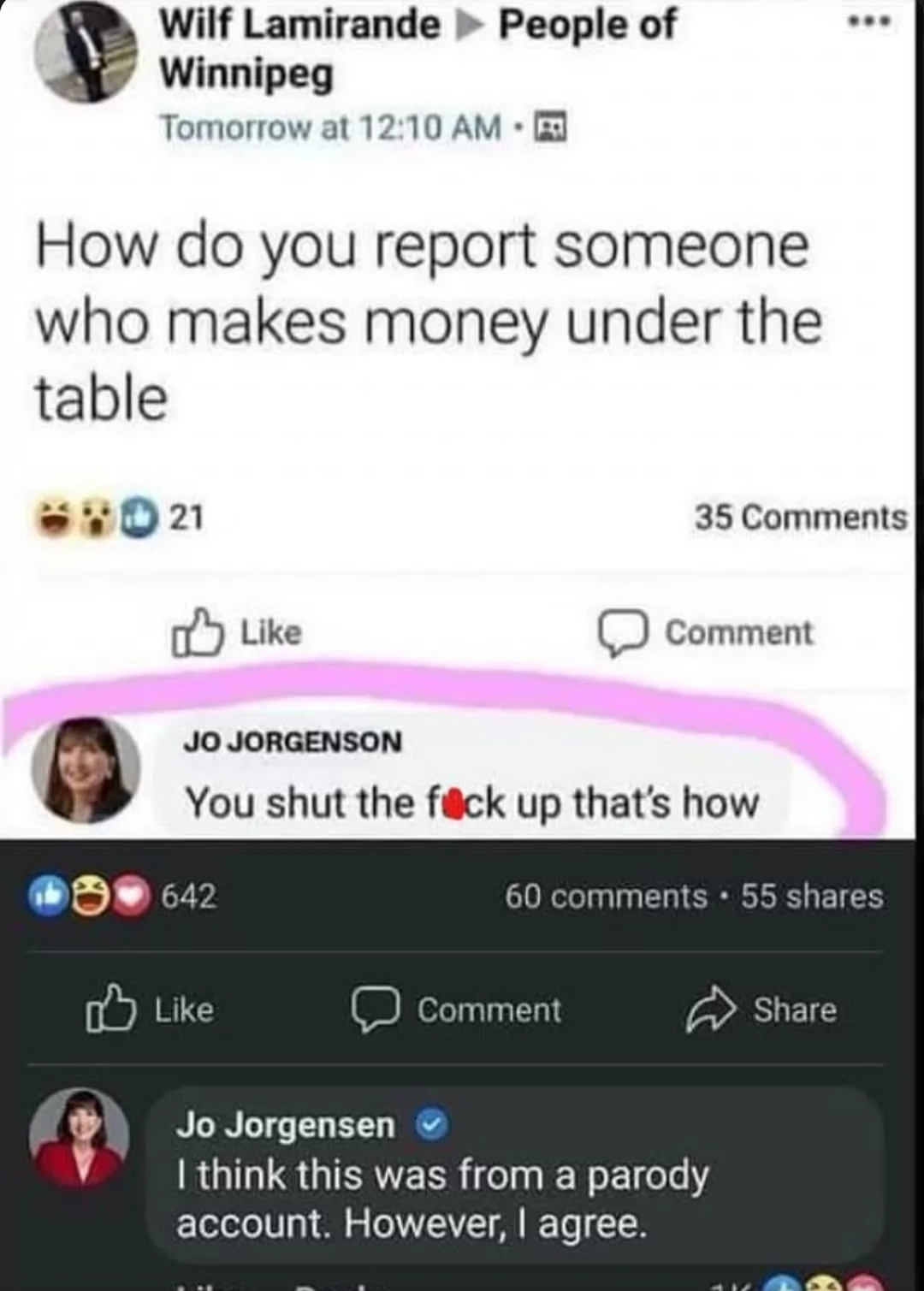Open the JO JORGENSON commenter name

click(x=293, y=741)
